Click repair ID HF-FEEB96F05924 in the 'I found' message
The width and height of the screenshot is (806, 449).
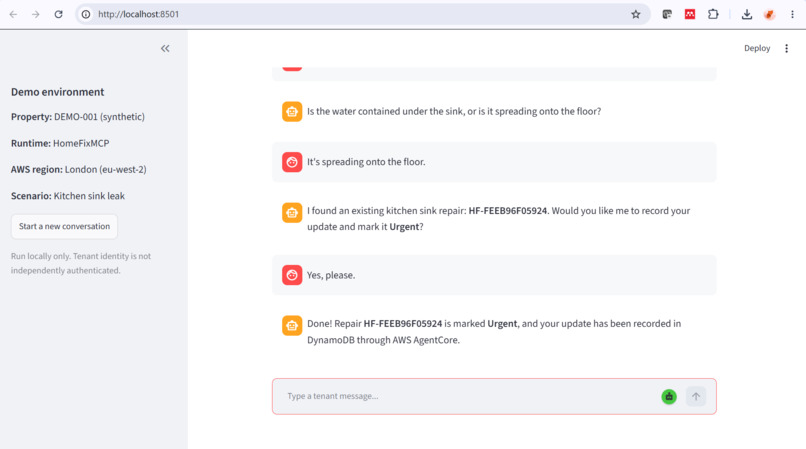[507, 211]
